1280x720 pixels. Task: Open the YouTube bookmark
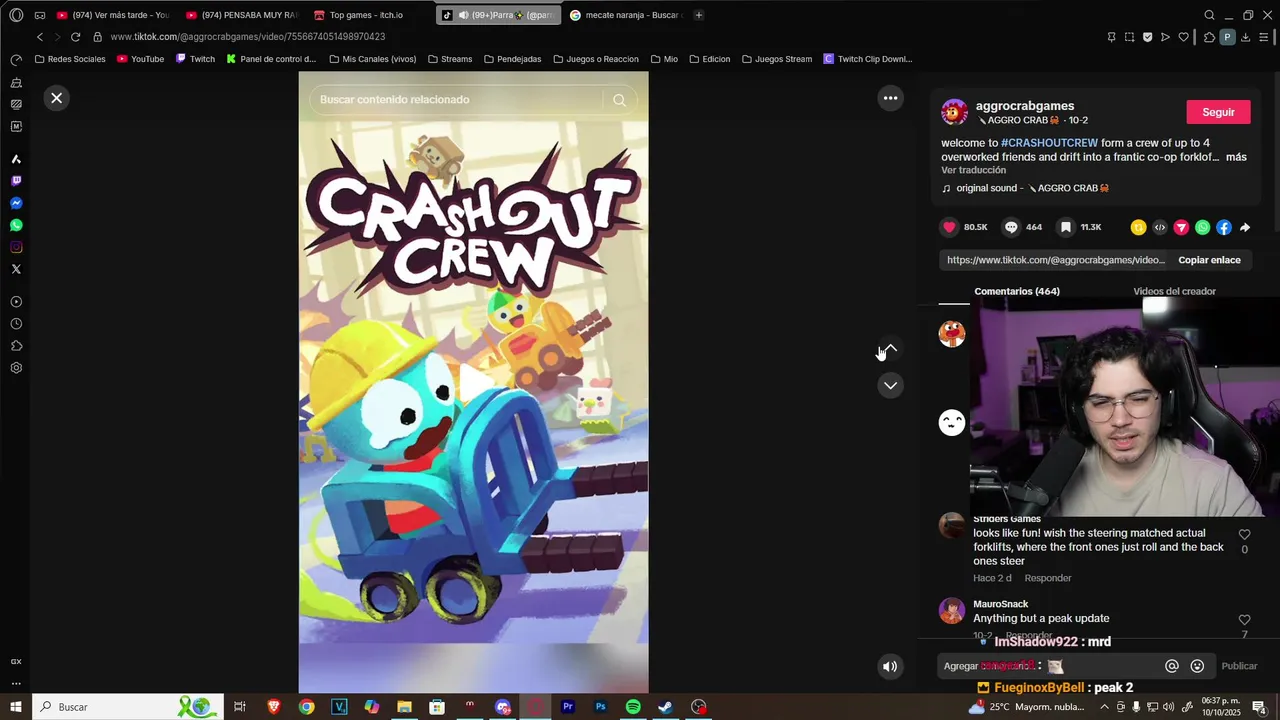(140, 59)
